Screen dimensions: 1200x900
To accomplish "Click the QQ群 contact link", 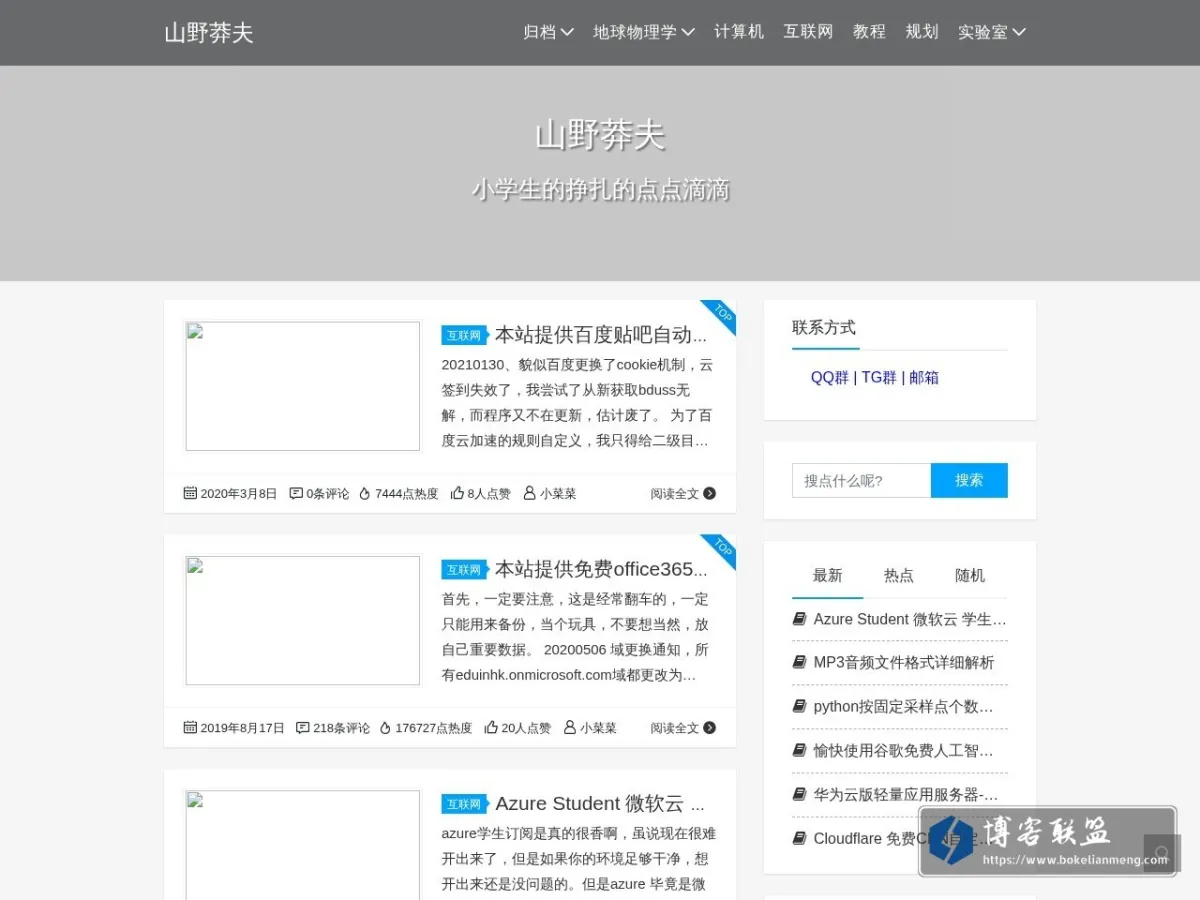I will pos(830,377).
